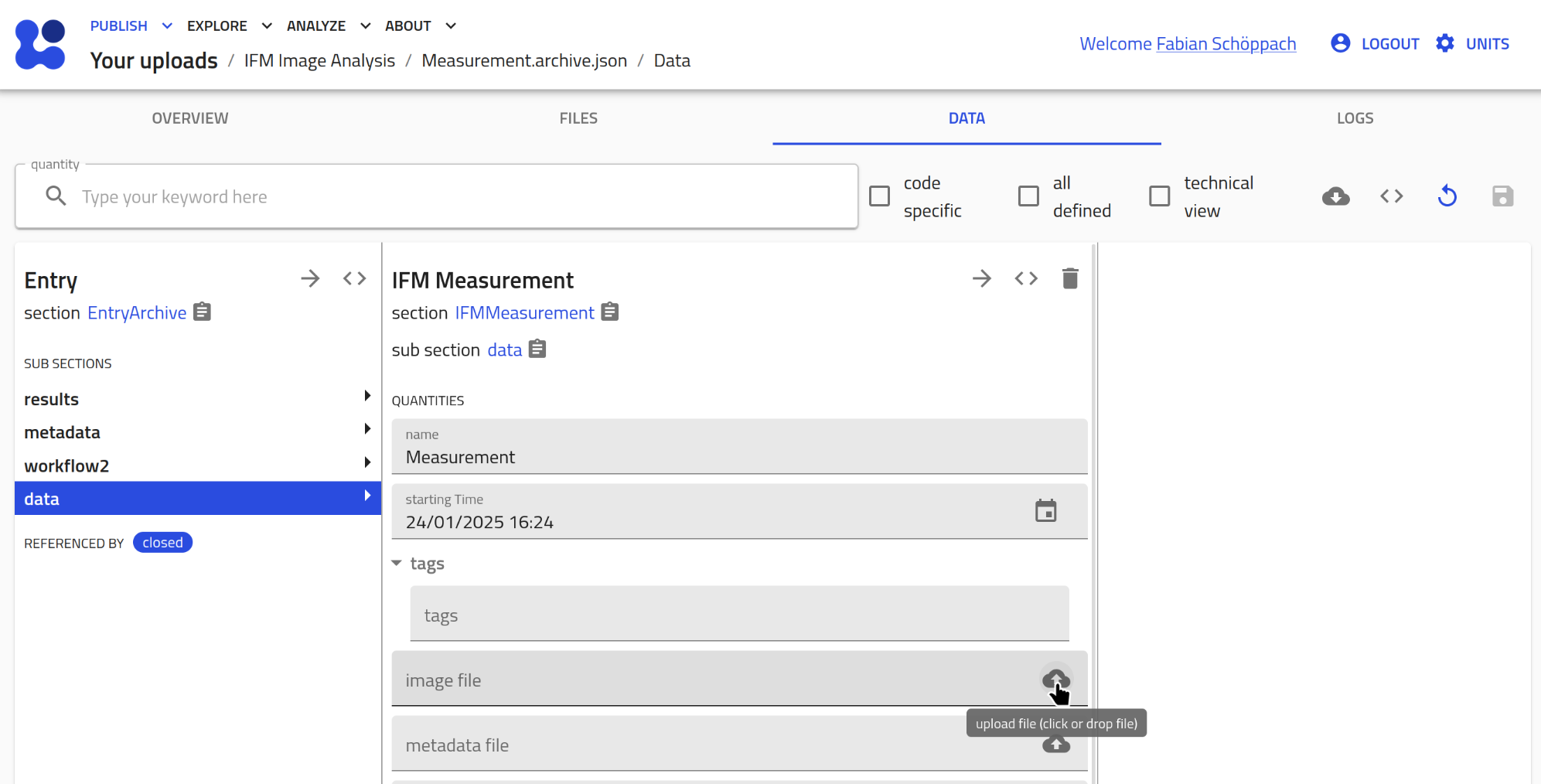
Task: Open the Explore dropdown menu
Action: pyautogui.click(x=229, y=26)
